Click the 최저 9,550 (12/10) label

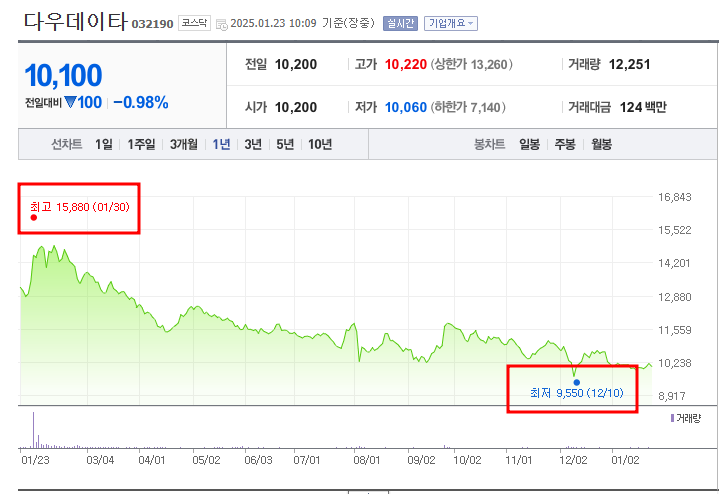(577, 393)
